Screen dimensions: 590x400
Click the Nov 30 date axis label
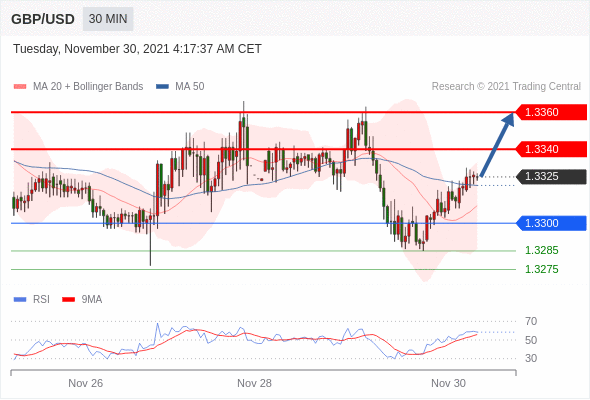coord(449,383)
